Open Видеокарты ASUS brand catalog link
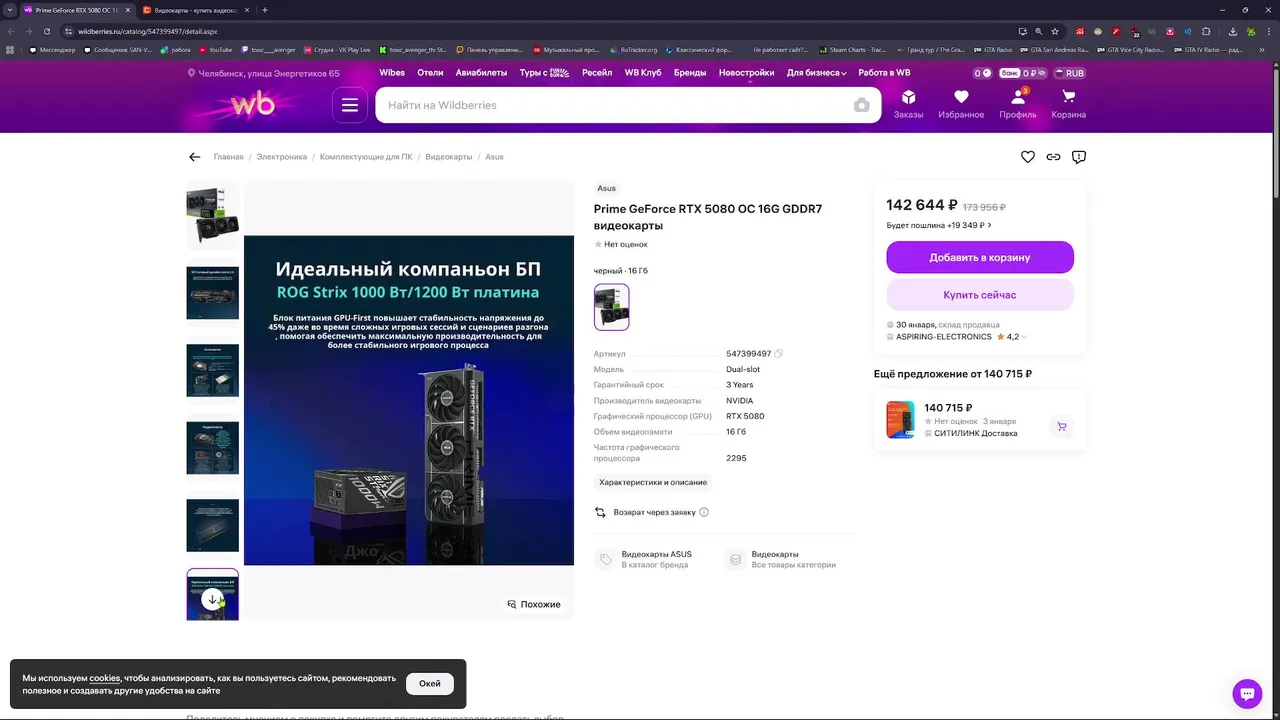This screenshot has height=720, width=1280. [x=645, y=559]
